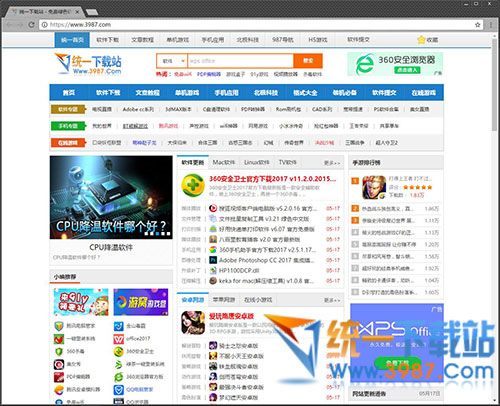Click the site logo at www.3987.com
This screenshot has width=500, height=406.
(89, 64)
